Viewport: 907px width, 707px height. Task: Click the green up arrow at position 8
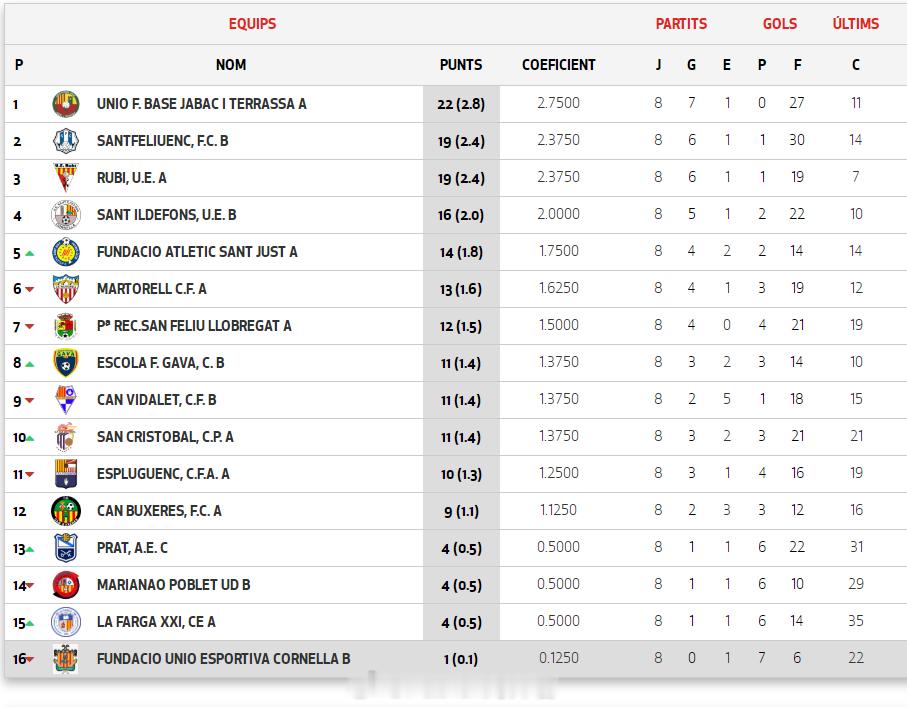[30, 364]
